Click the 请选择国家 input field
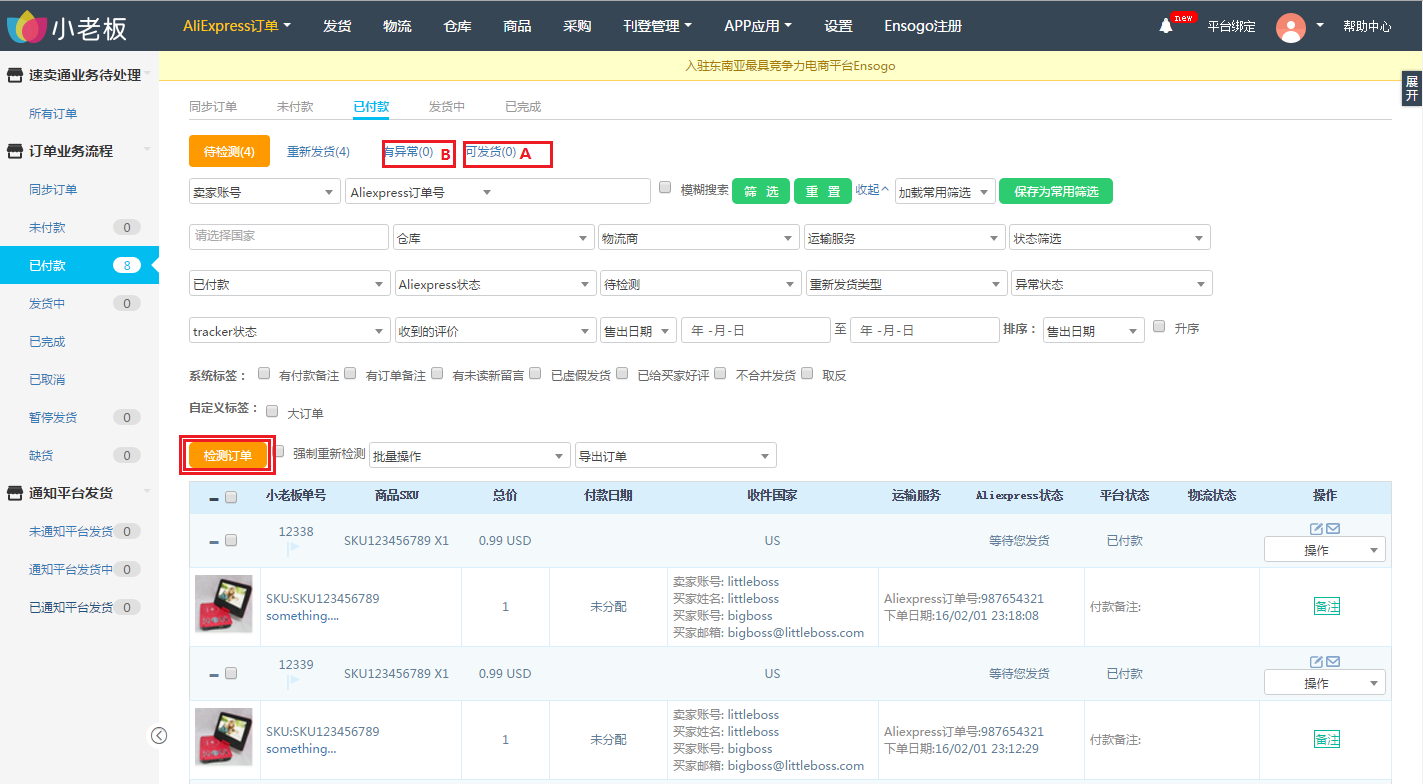The height and width of the screenshot is (784, 1423). pos(288,237)
